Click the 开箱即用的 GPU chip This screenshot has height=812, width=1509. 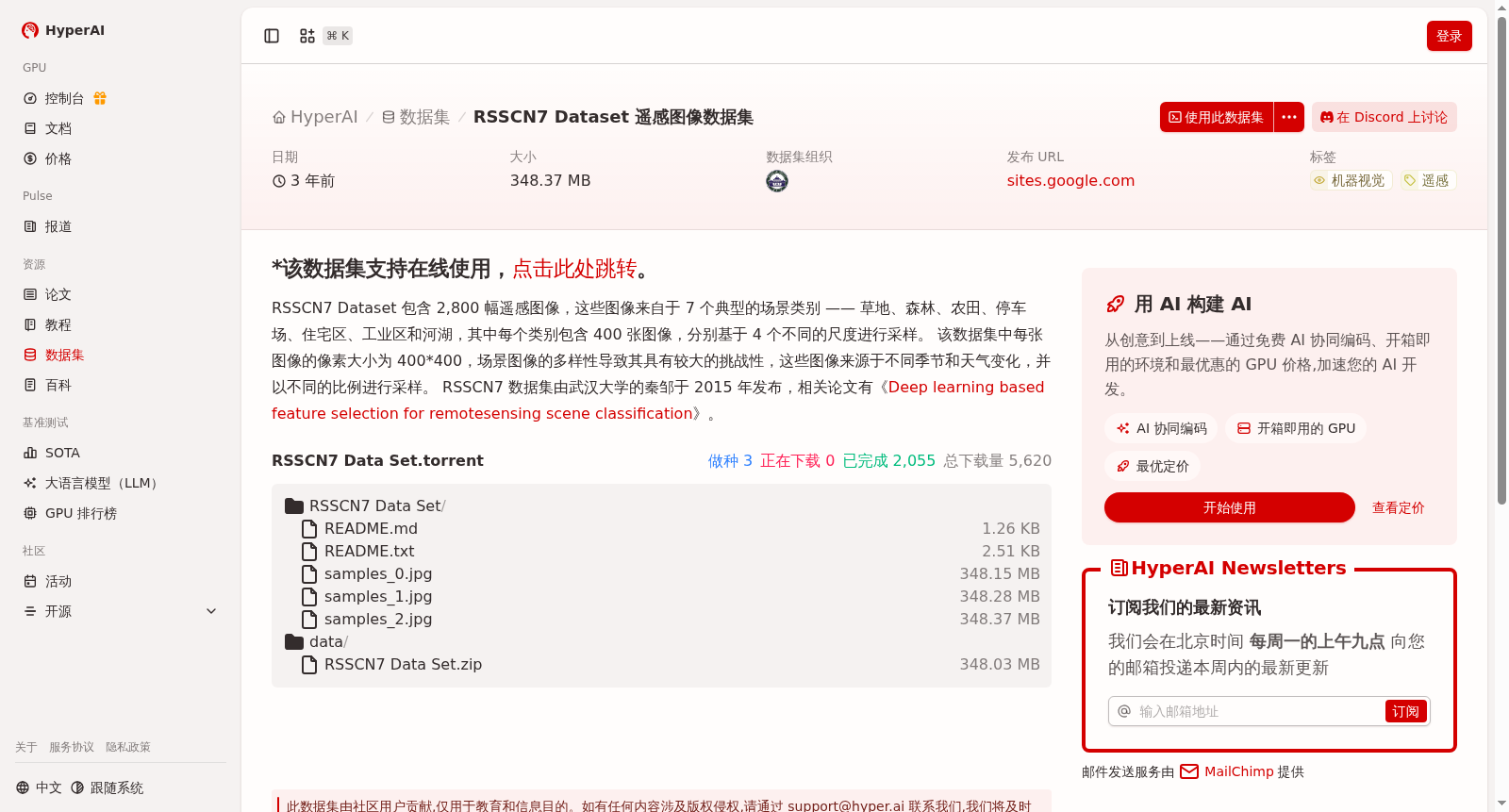[1296, 428]
